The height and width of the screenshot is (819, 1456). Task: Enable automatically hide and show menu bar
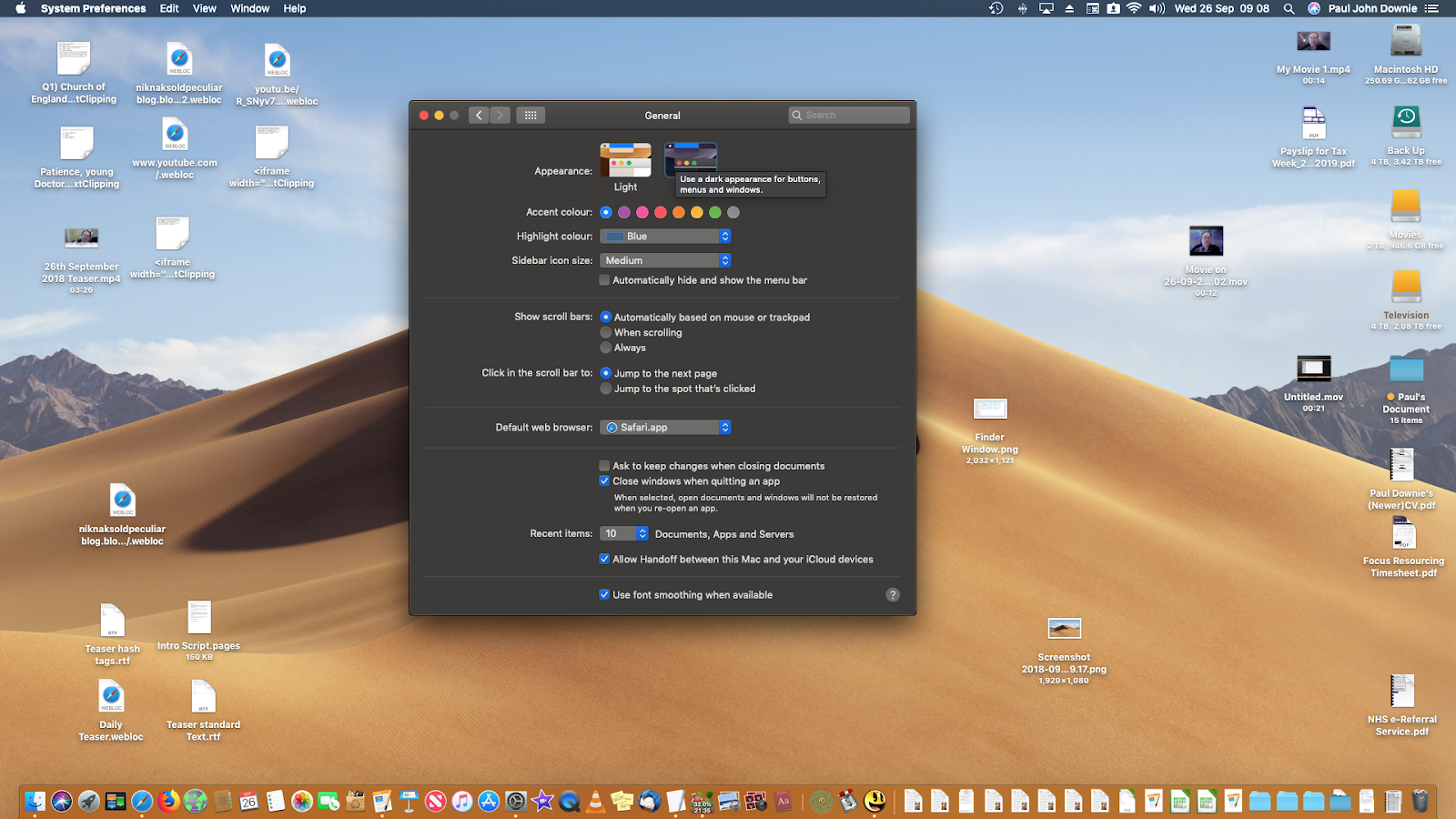[604, 280]
